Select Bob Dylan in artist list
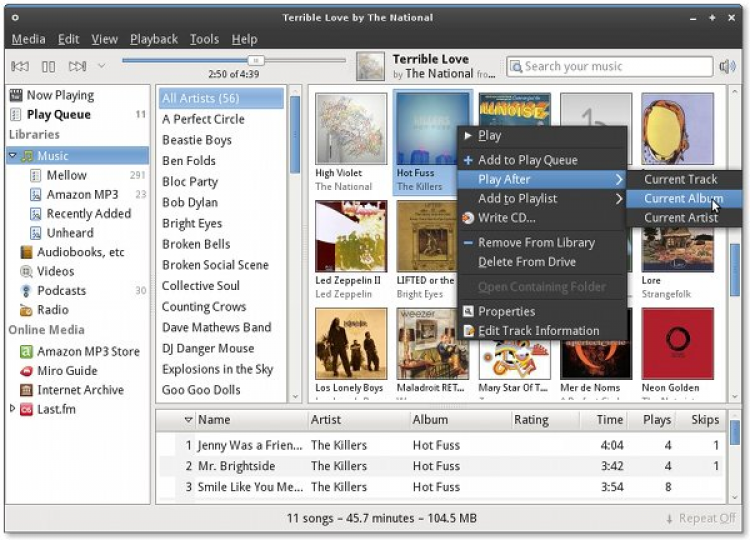750x540 pixels. click(x=189, y=204)
